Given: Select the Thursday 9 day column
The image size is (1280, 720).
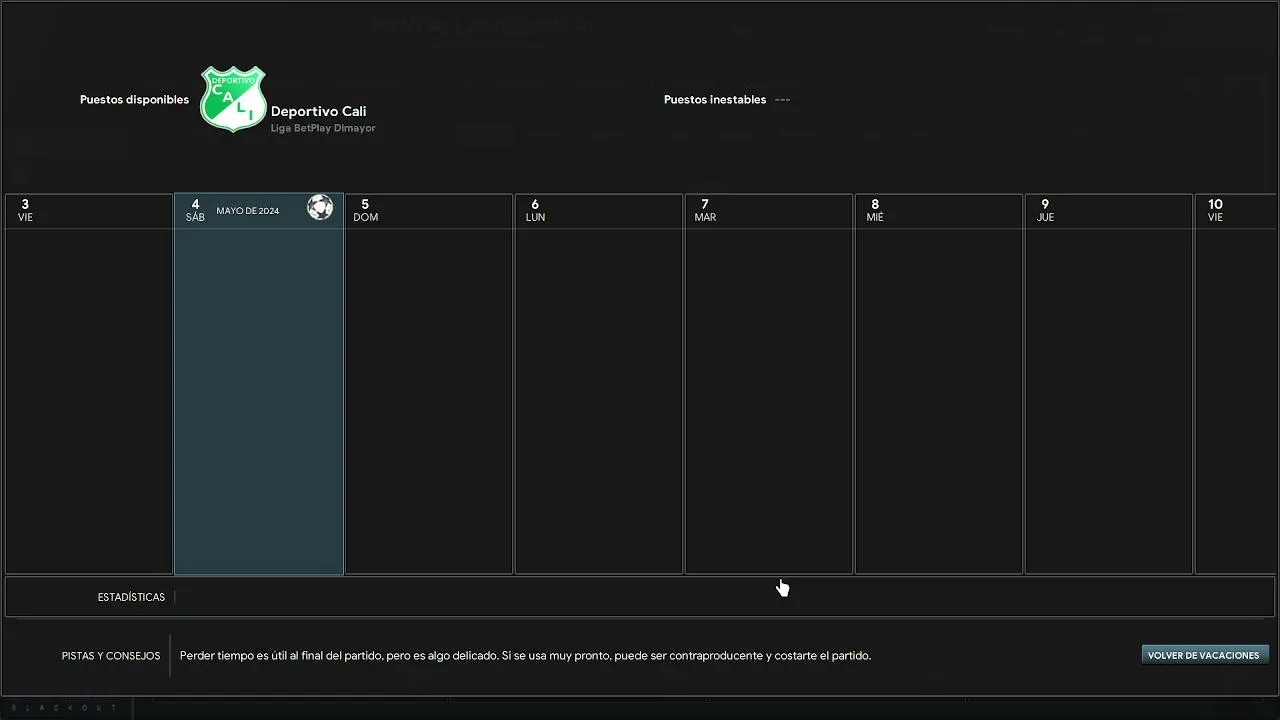Looking at the screenshot, I should (x=1109, y=384).
